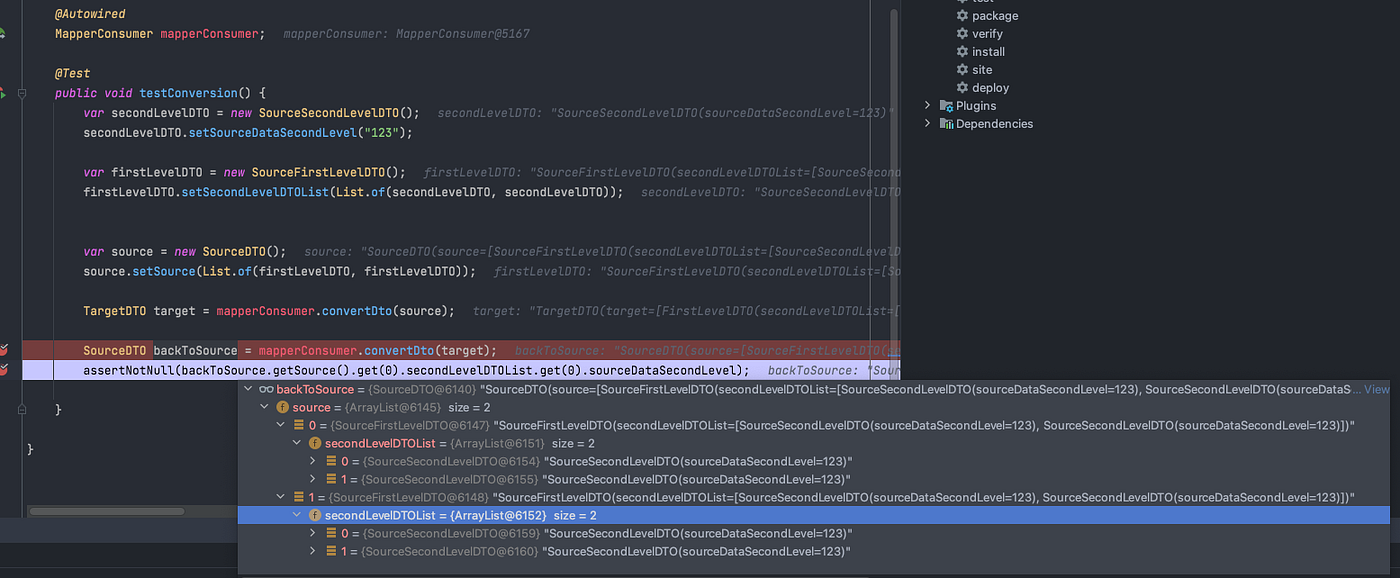This screenshot has width=1400, height=578.
Task: Click the watch icon beside backToSource
Action: [265, 389]
